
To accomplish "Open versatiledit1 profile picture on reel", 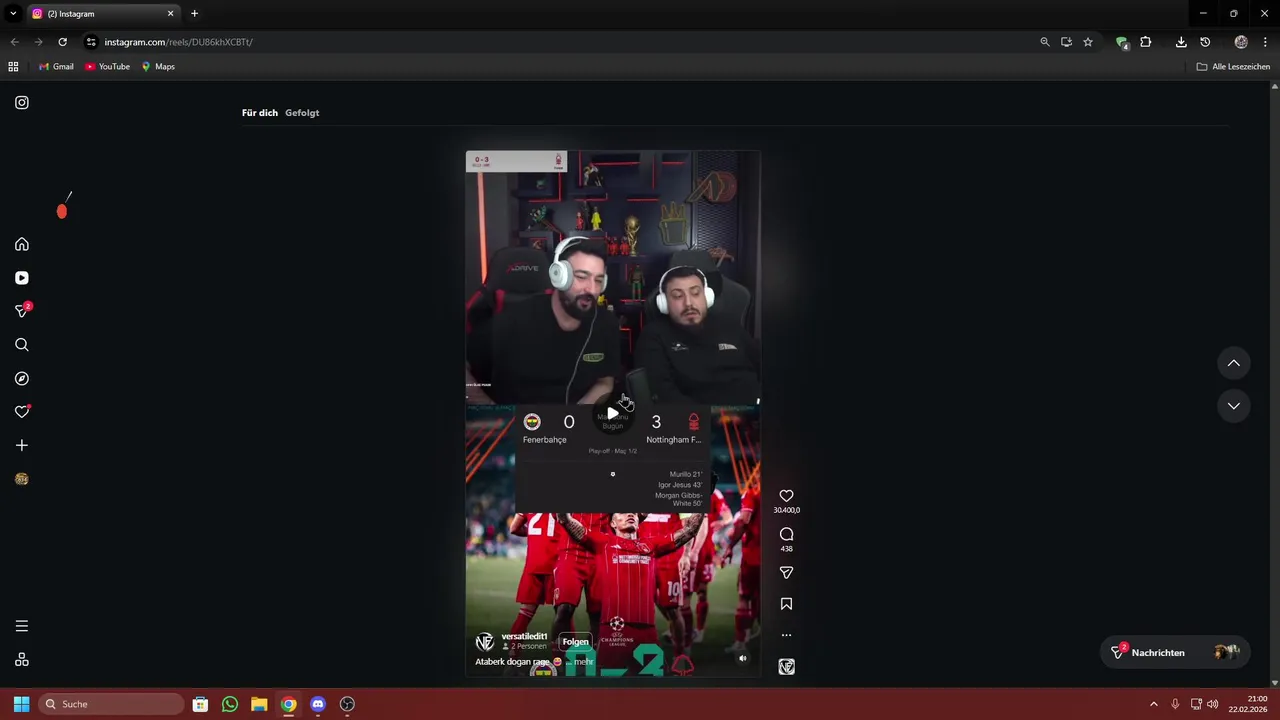I will point(484,642).
